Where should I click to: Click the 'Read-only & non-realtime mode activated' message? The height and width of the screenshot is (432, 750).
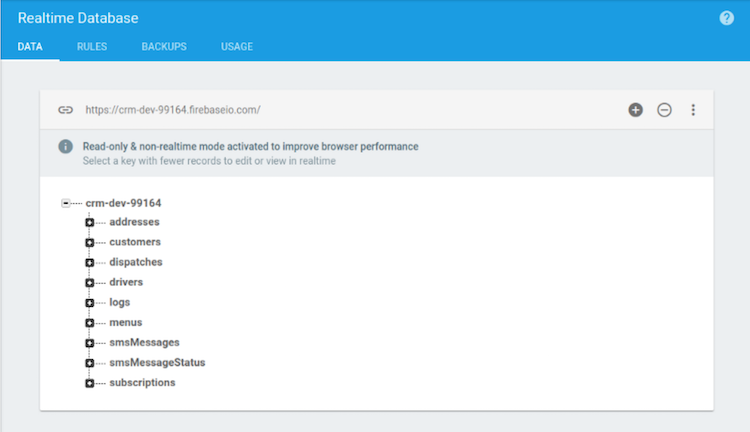[251, 146]
